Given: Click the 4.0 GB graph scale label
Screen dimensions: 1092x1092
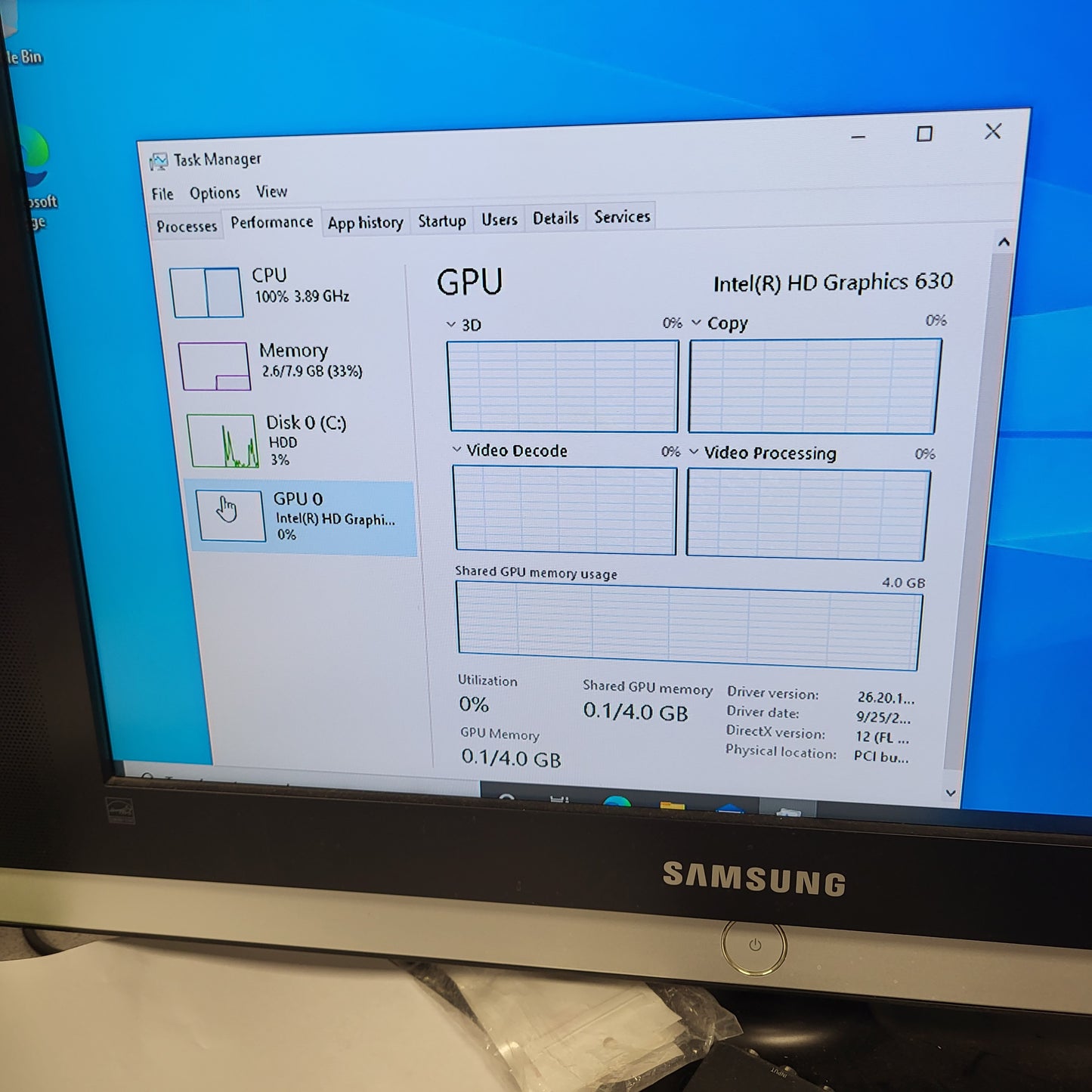Looking at the screenshot, I should tap(903, 583).
